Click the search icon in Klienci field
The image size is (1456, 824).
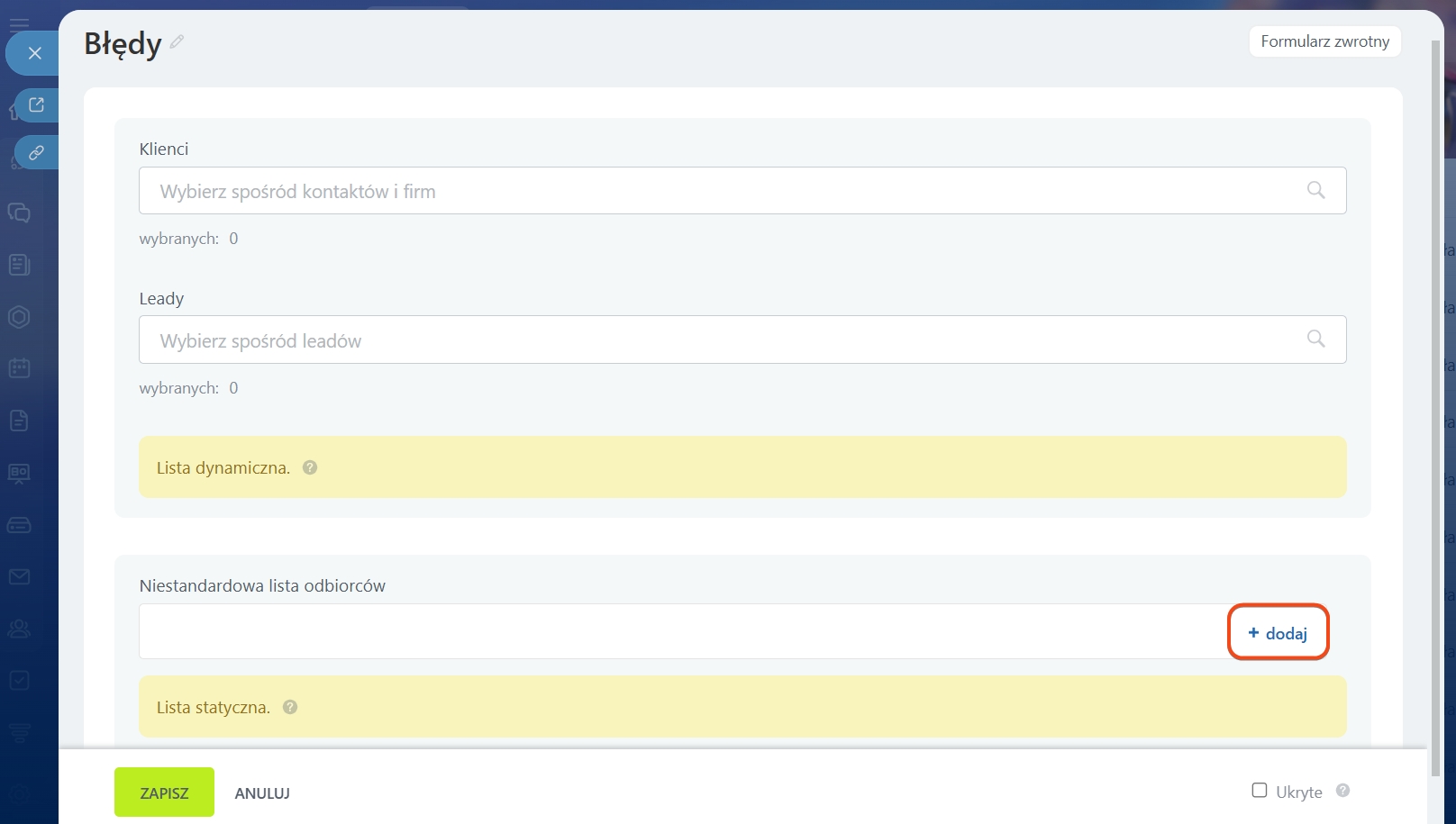[1315, 190]
